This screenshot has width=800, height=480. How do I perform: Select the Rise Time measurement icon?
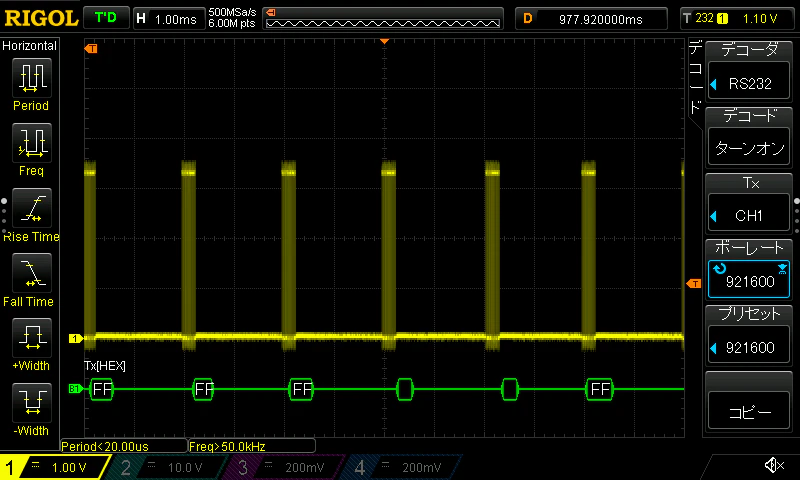coord(31,208)
